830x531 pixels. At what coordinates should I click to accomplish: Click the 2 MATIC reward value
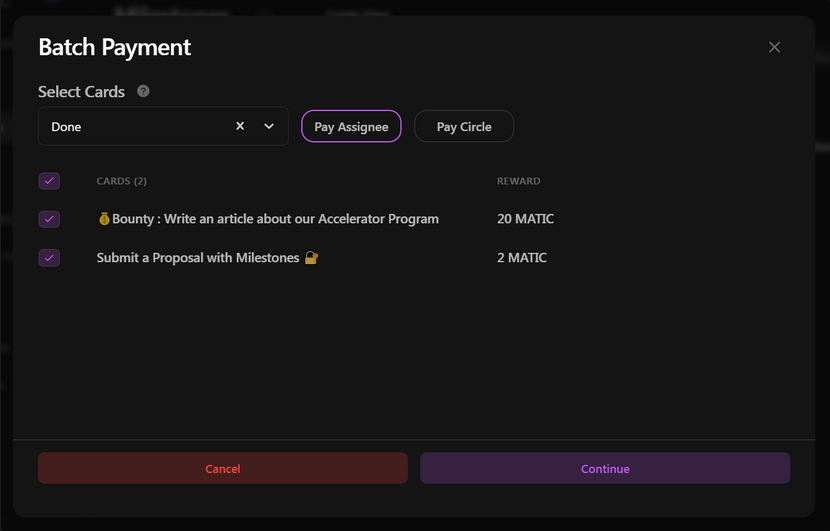(x=521, y=258)
